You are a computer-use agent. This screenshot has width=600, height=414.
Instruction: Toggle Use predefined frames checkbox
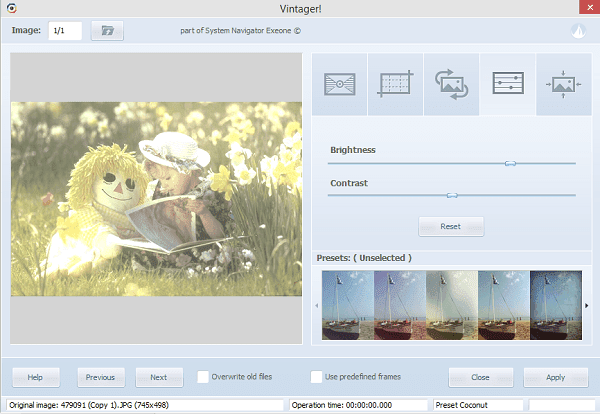click(316, 377)
